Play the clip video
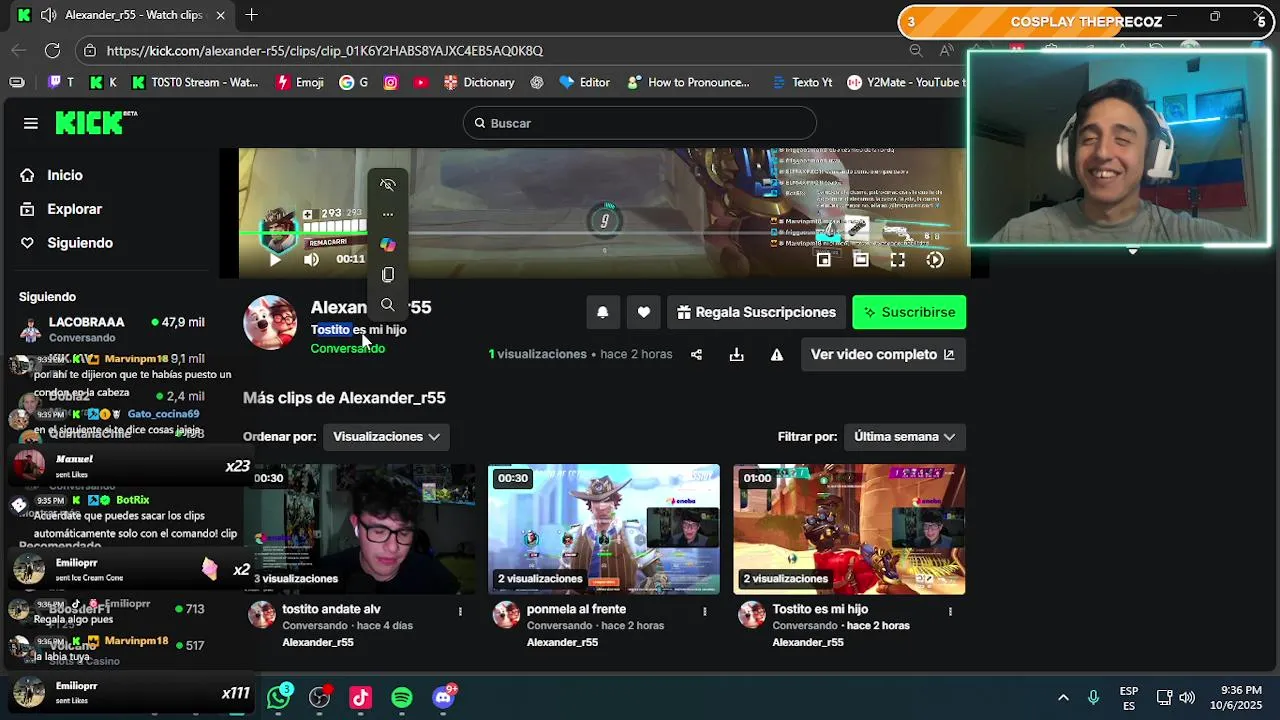This screenshot has width=1280, height=720. (x=275, y=259)
